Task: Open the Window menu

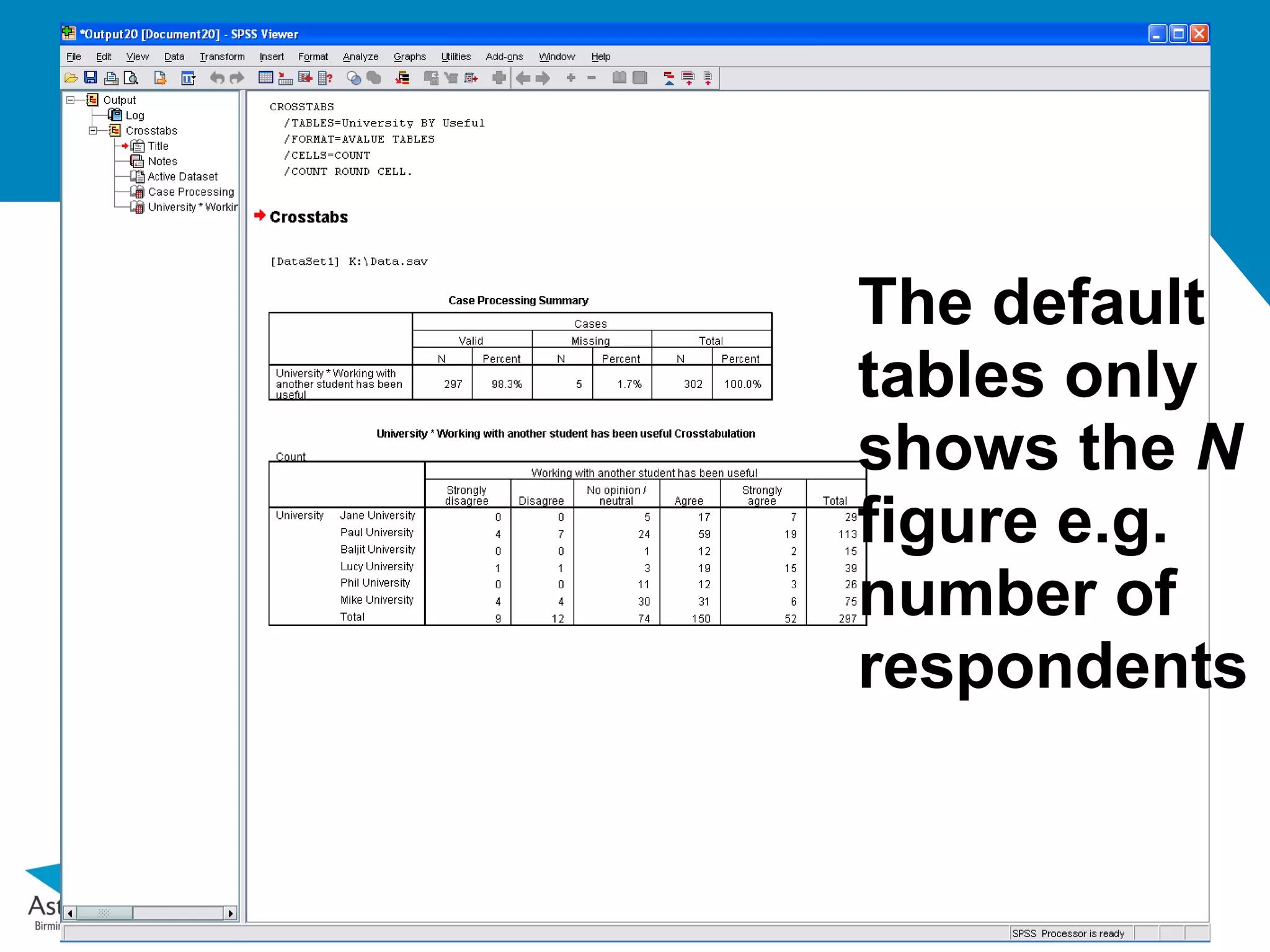Action: point(557,57)
